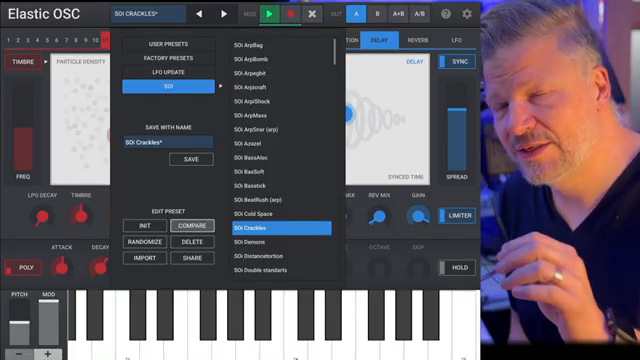The image size is (640, 360).
Task: Switch to the LFO tab
Action: click(456, 40)
